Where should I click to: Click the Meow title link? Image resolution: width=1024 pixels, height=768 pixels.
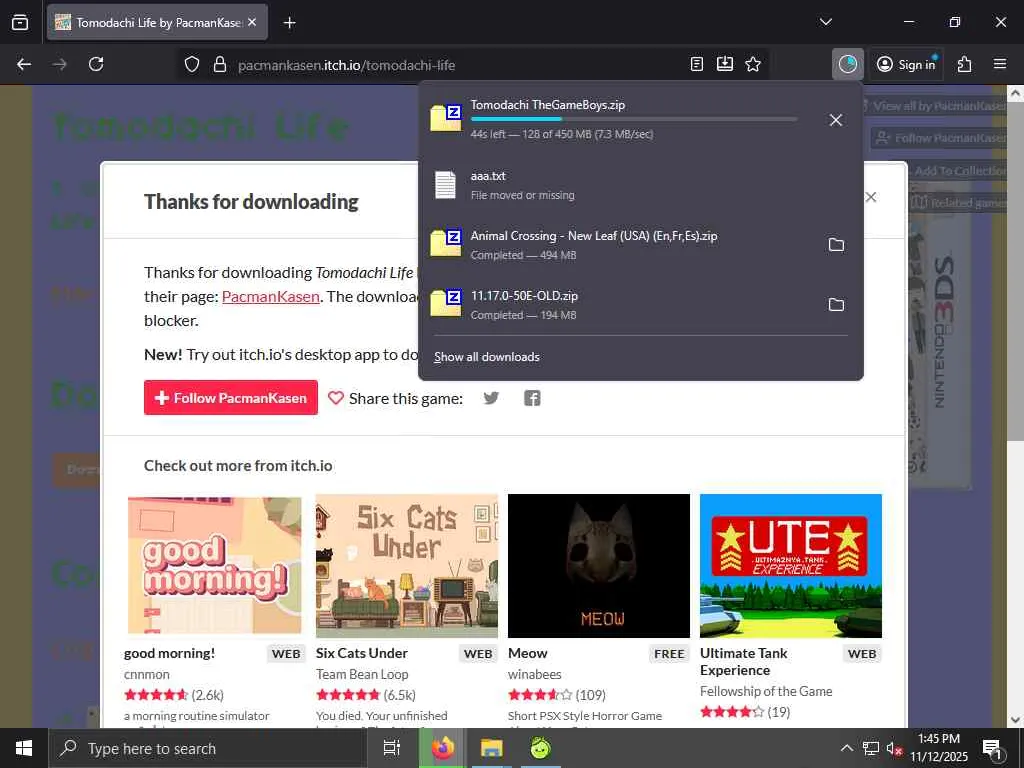coord(528,653)
